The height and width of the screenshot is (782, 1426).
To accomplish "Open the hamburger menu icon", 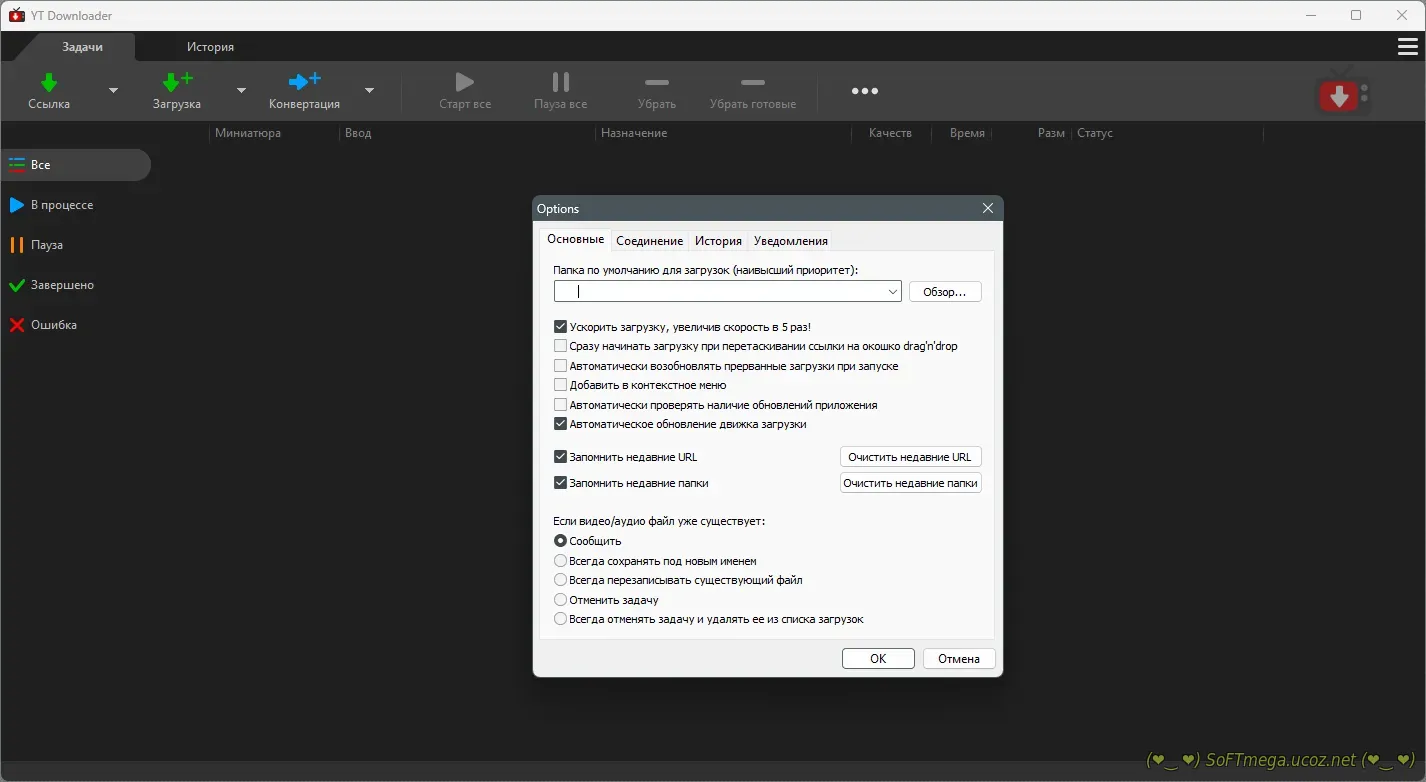I will pyautogui.click(x=1407, y=47).
